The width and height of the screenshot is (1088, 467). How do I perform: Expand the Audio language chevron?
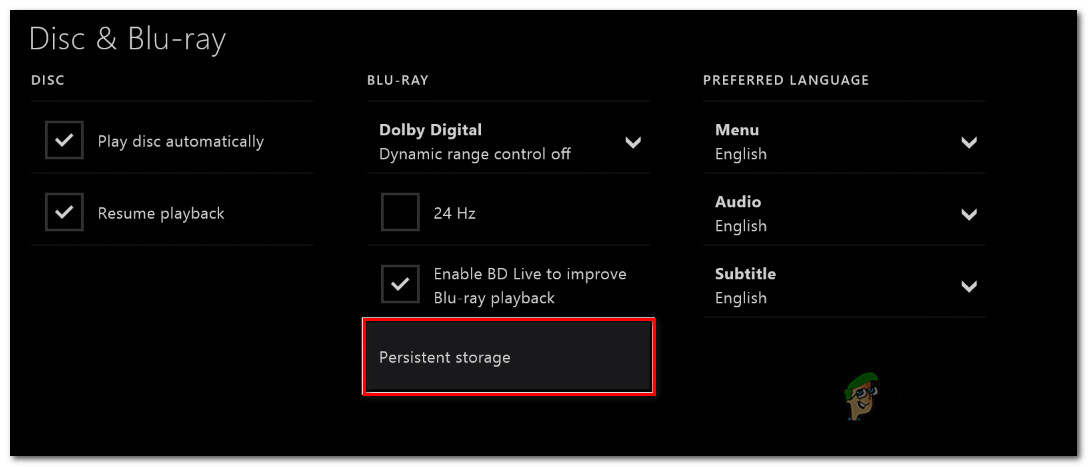(968, 214)
